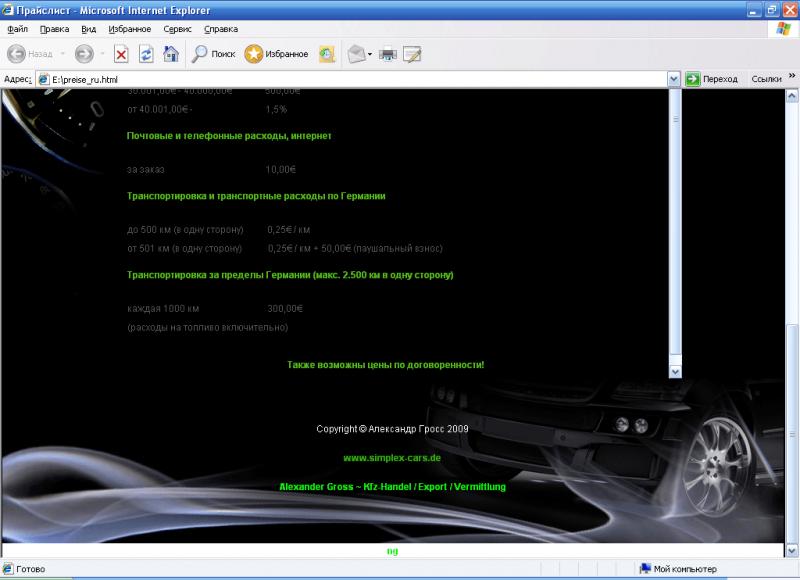800x580 pixels.
Task: Click the Edit page icon in the toolbar
Action: (x=412, y=54)
